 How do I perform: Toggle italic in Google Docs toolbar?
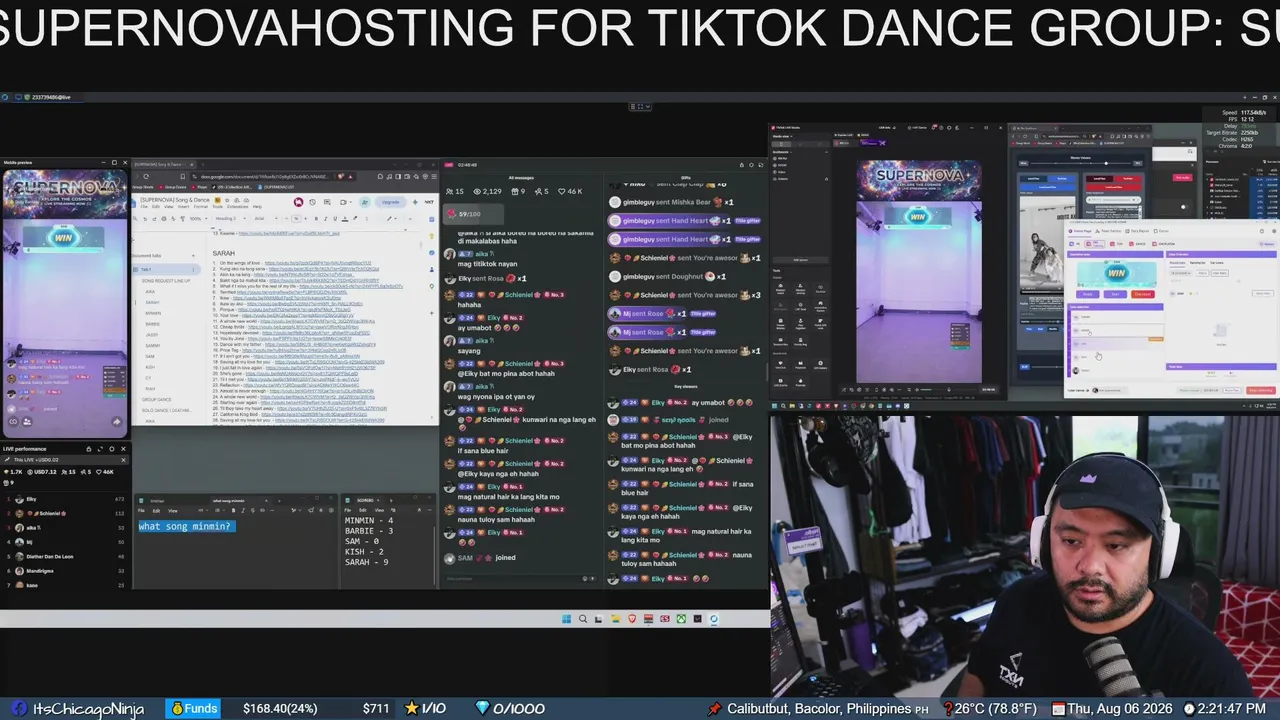click(326, 219)
